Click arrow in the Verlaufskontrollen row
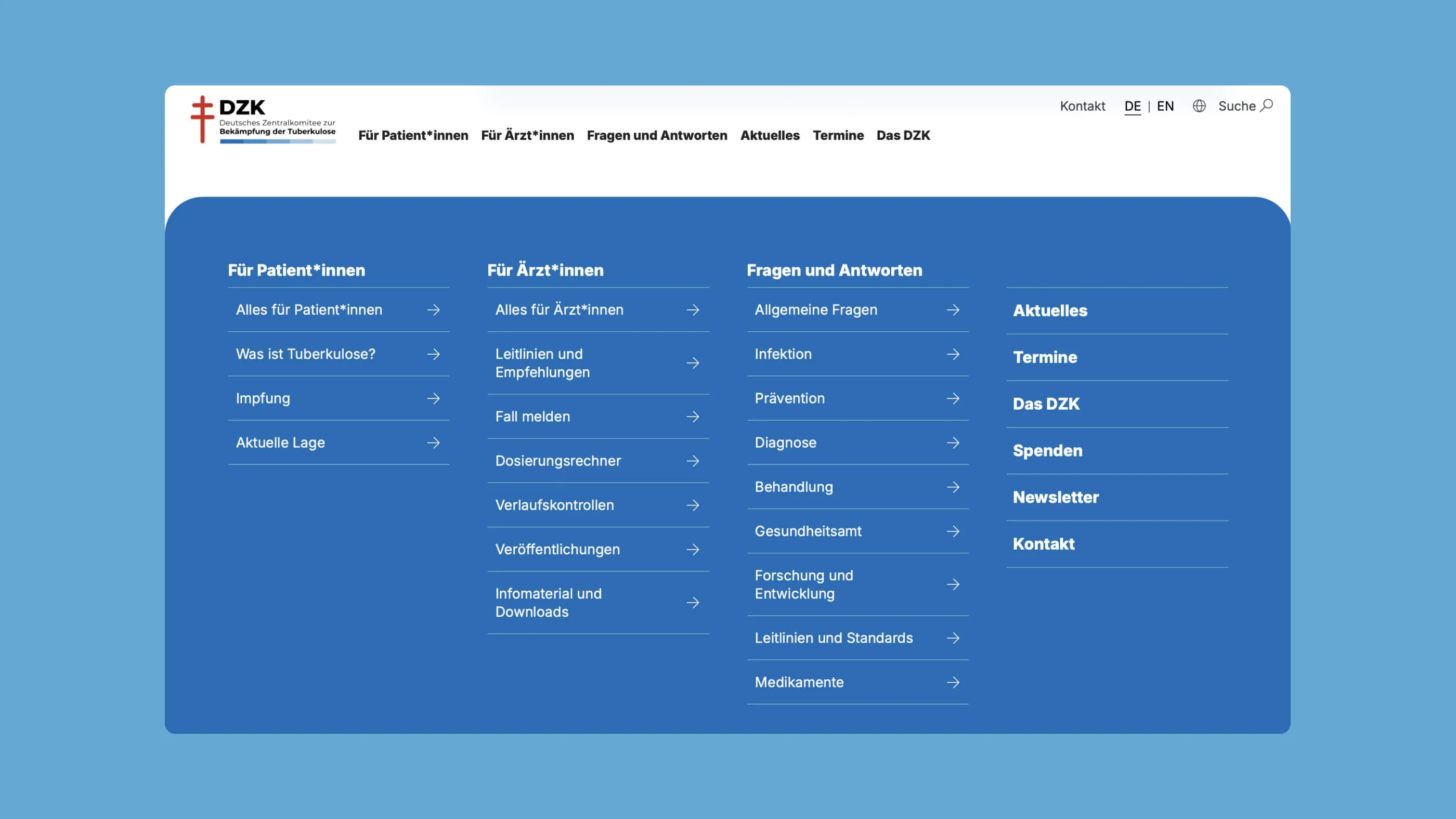 tap(693, 505)
